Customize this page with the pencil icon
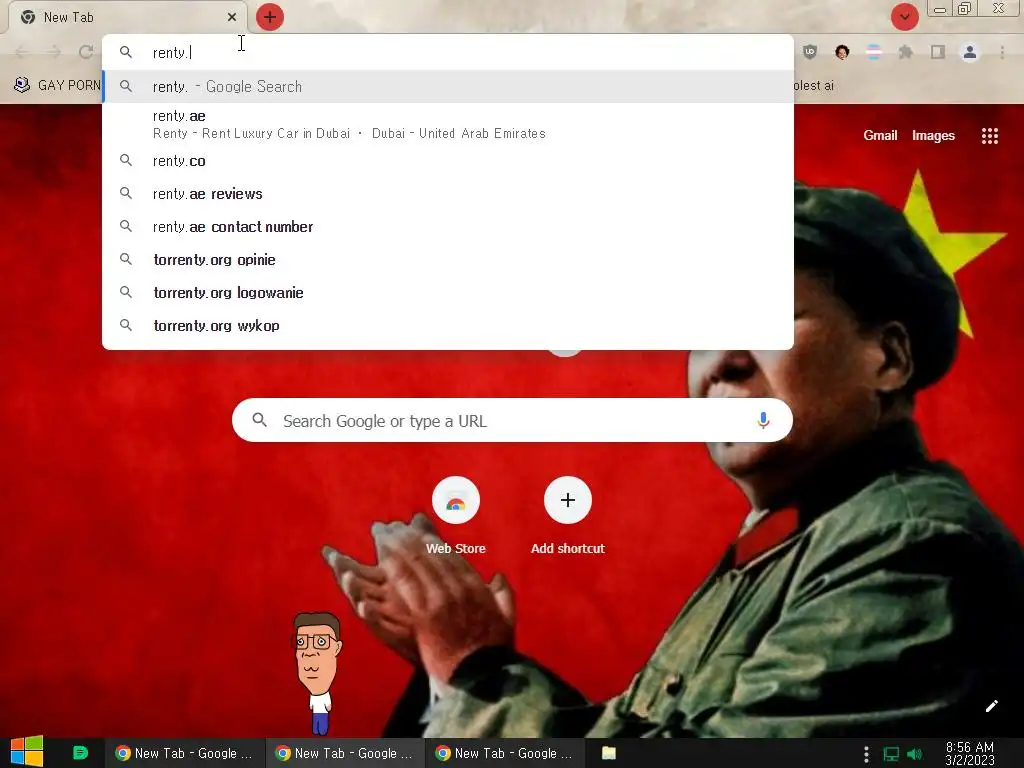 [x=991, y=705]
